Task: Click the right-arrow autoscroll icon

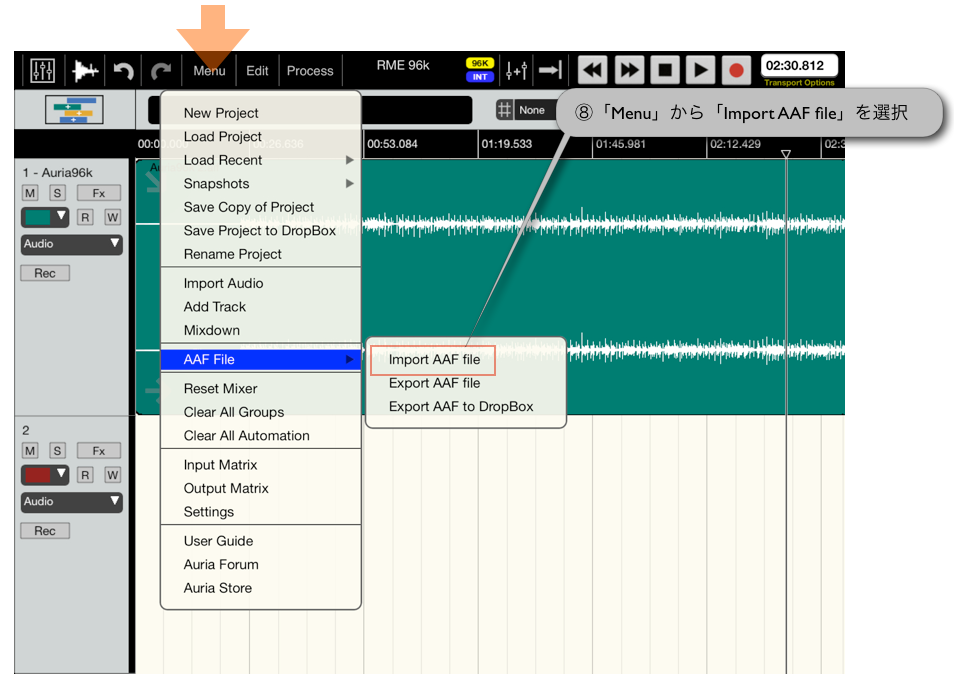Action: [x=551, y=70]
